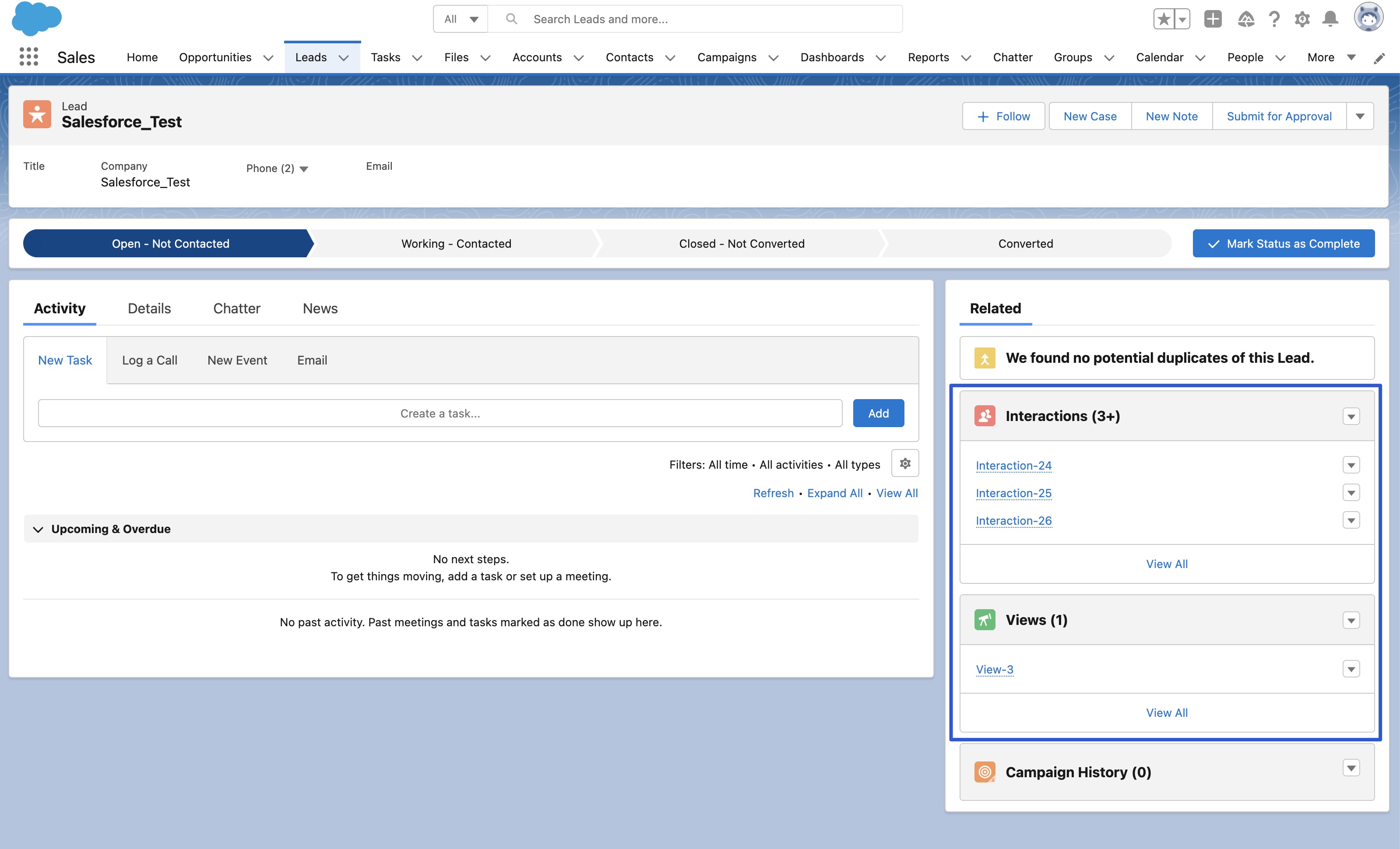Open the user profile avatar
The width and height of the screenshot is (1400, 849).
point(1369,18)
